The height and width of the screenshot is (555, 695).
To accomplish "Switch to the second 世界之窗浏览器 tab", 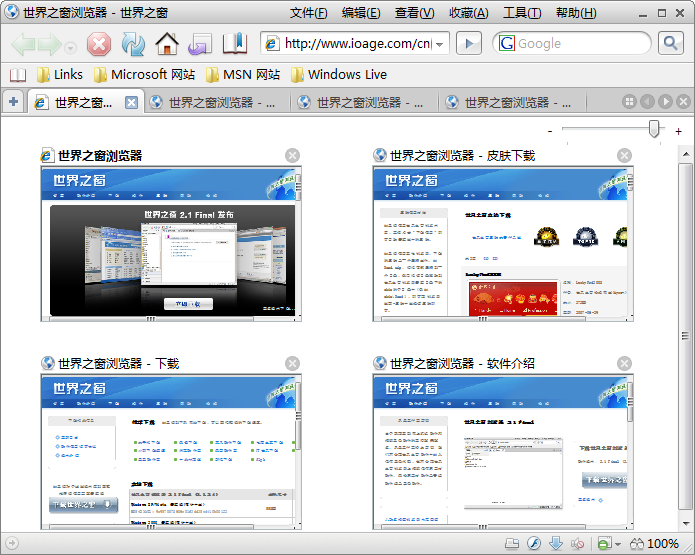I will [218, 103].
